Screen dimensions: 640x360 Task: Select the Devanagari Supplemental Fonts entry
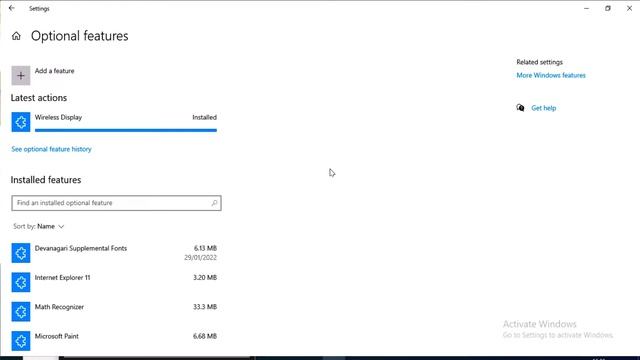[x=114, y=253]
